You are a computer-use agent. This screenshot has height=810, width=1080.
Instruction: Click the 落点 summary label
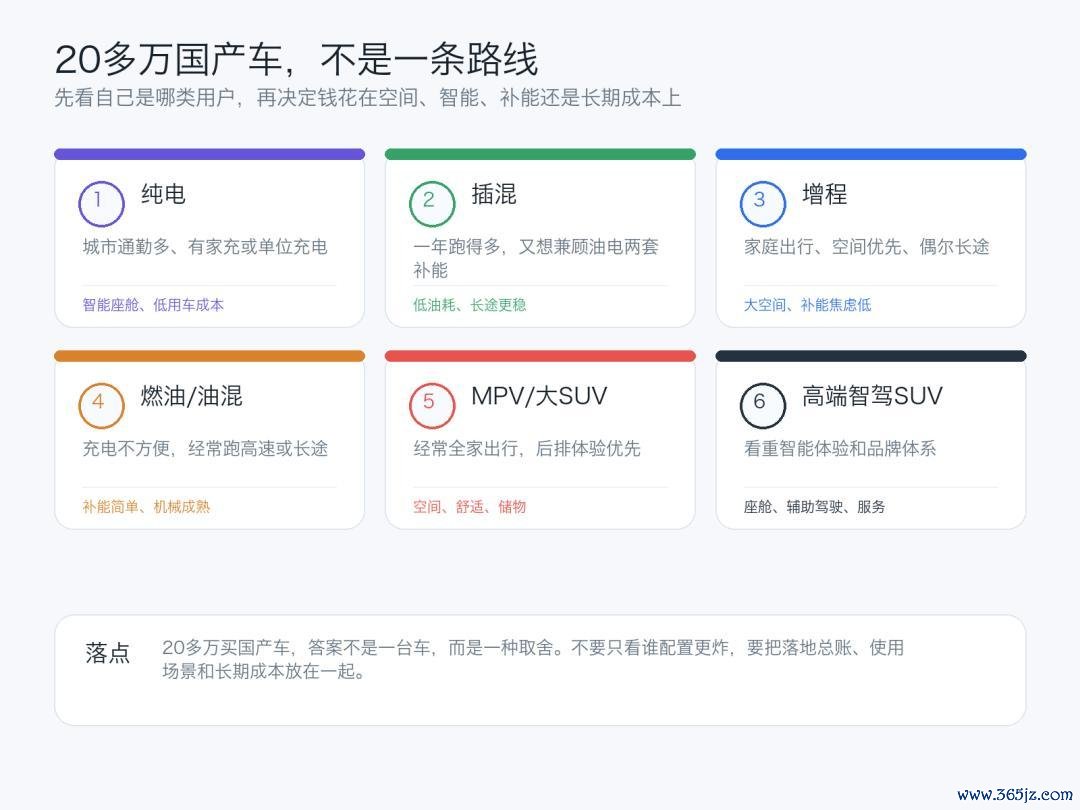pyautogui.click(x=108, y=652)
